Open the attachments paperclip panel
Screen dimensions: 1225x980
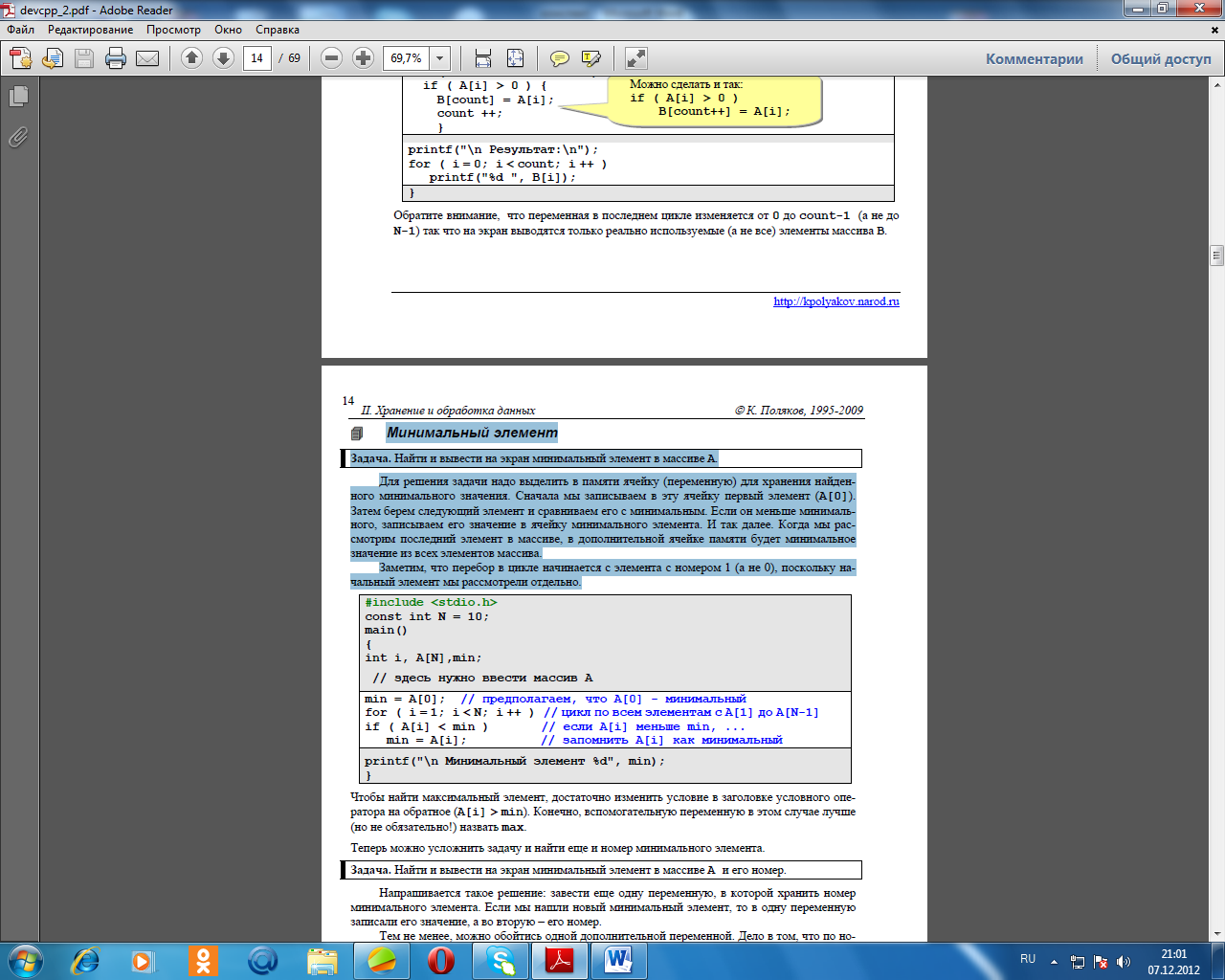tap(18, 137)
